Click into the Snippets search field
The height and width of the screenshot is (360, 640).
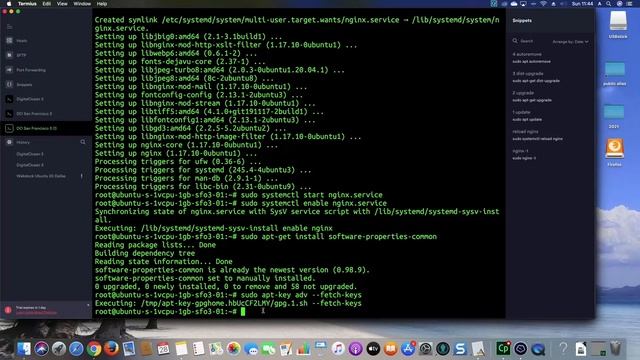coord(527,41)
